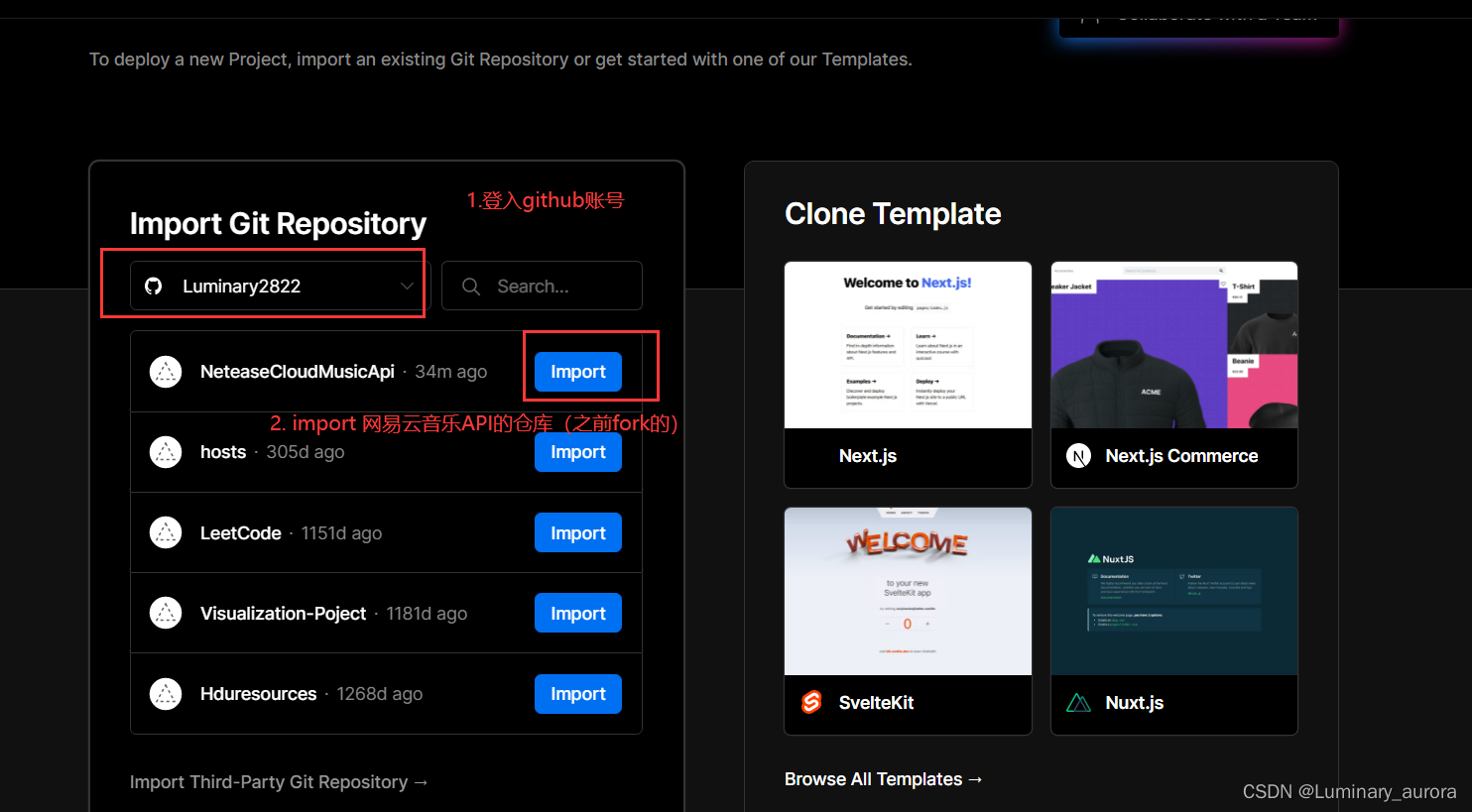Open the Nuxt.js template preview thumbnail
The image size is (1472, 812).
(1174, 591)
